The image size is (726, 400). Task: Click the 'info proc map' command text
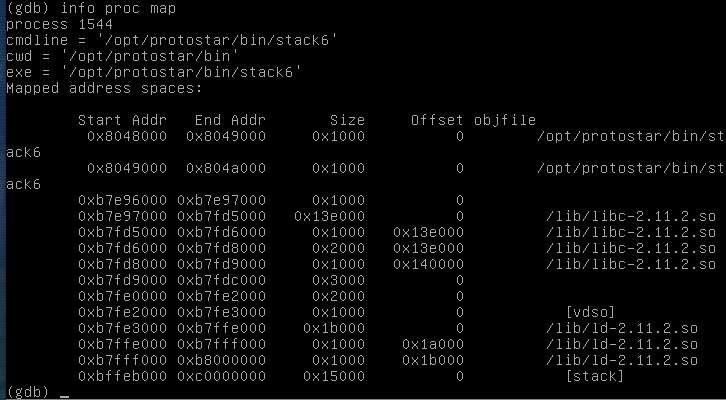click(x=118, y=8)
